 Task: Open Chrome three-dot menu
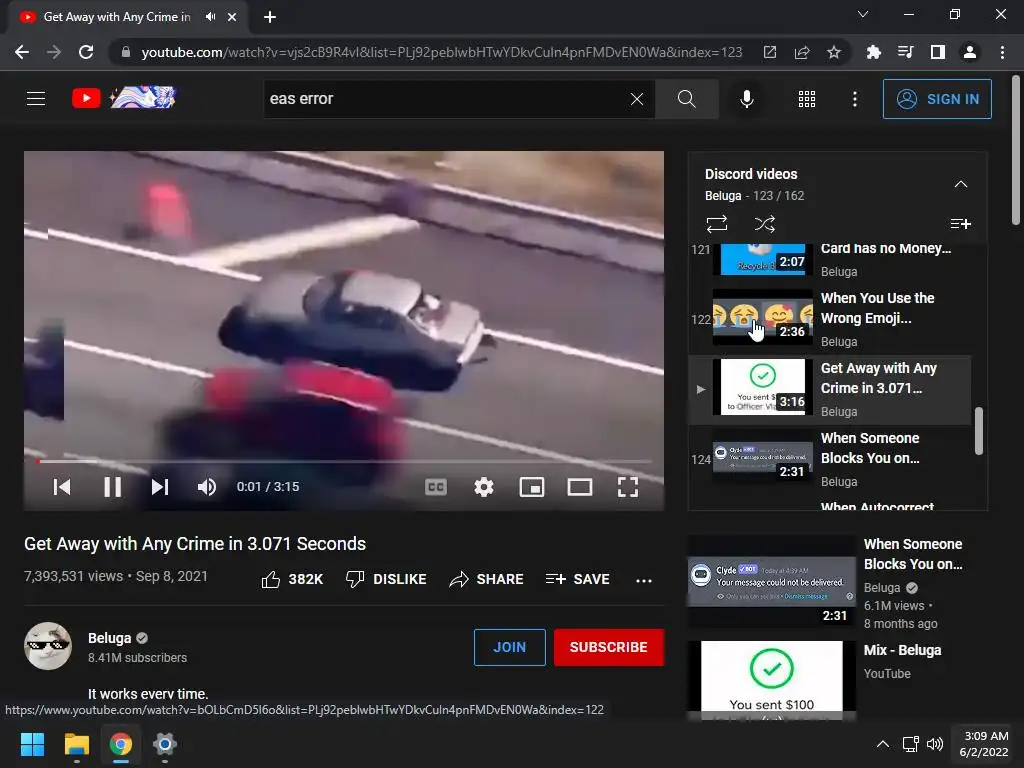pyautogui.click(x=1002, y=52)
